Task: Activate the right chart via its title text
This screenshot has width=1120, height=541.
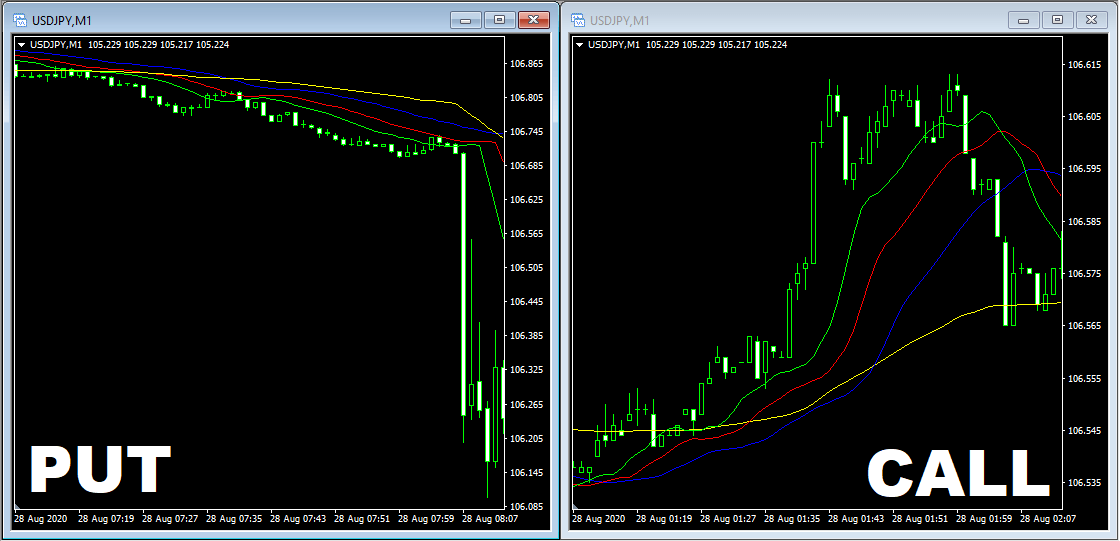Action: [x=619, y=20]
